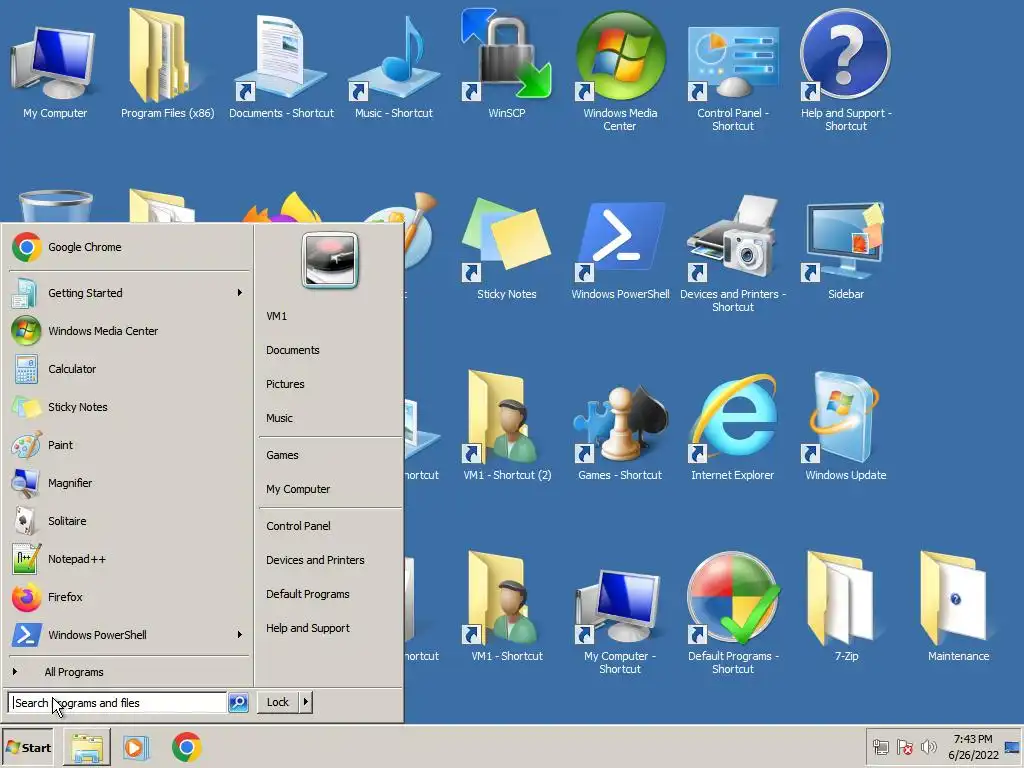Launch Internet Explorer desktop icon
The height and width of the screenshot is (768, 1024).
(x=733, y=428)
